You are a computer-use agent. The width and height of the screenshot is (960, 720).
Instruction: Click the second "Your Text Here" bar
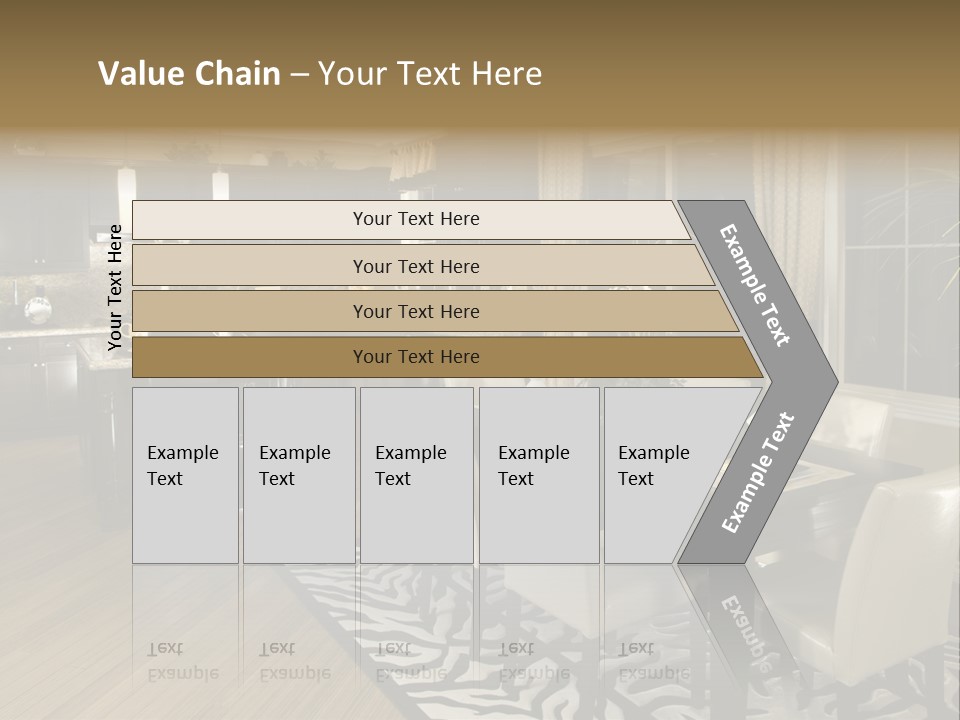tap(416, 266)
